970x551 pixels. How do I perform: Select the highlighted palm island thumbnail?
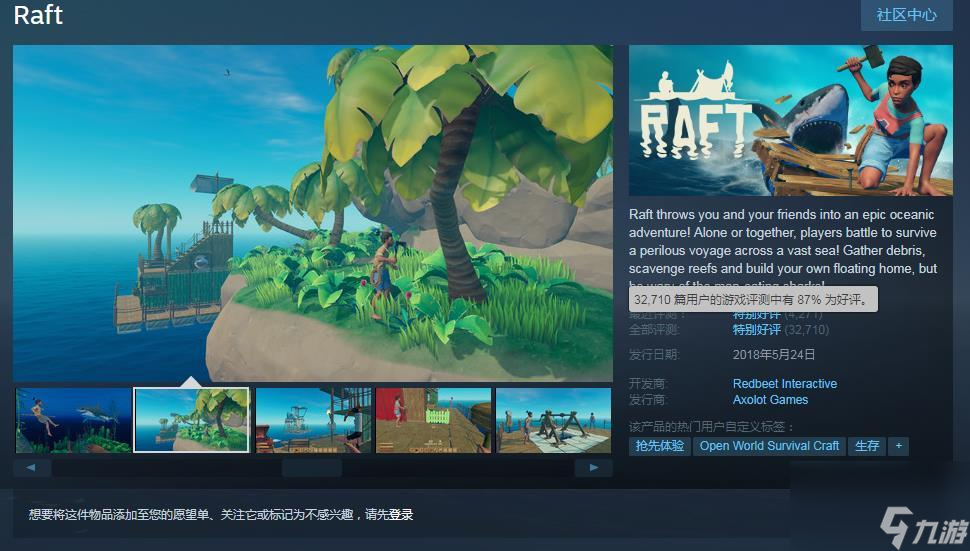pyautogui.click(x=192, y=420)
